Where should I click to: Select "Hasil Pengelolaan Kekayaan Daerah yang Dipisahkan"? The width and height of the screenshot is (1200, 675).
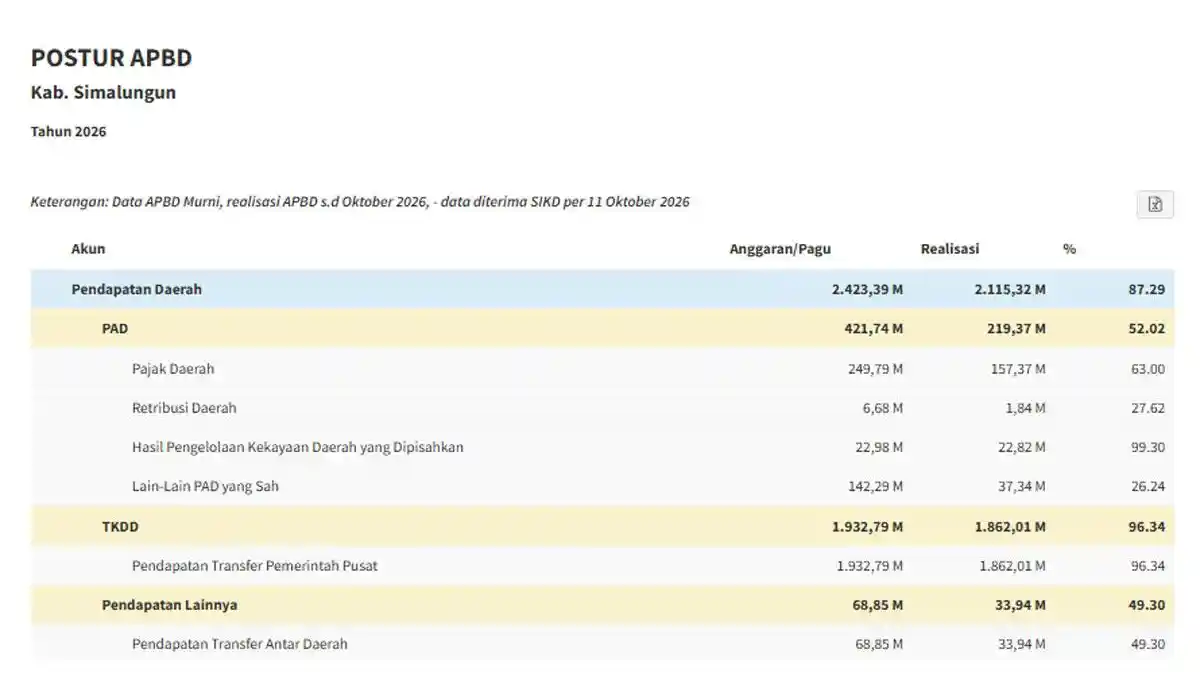pos(298,447)
